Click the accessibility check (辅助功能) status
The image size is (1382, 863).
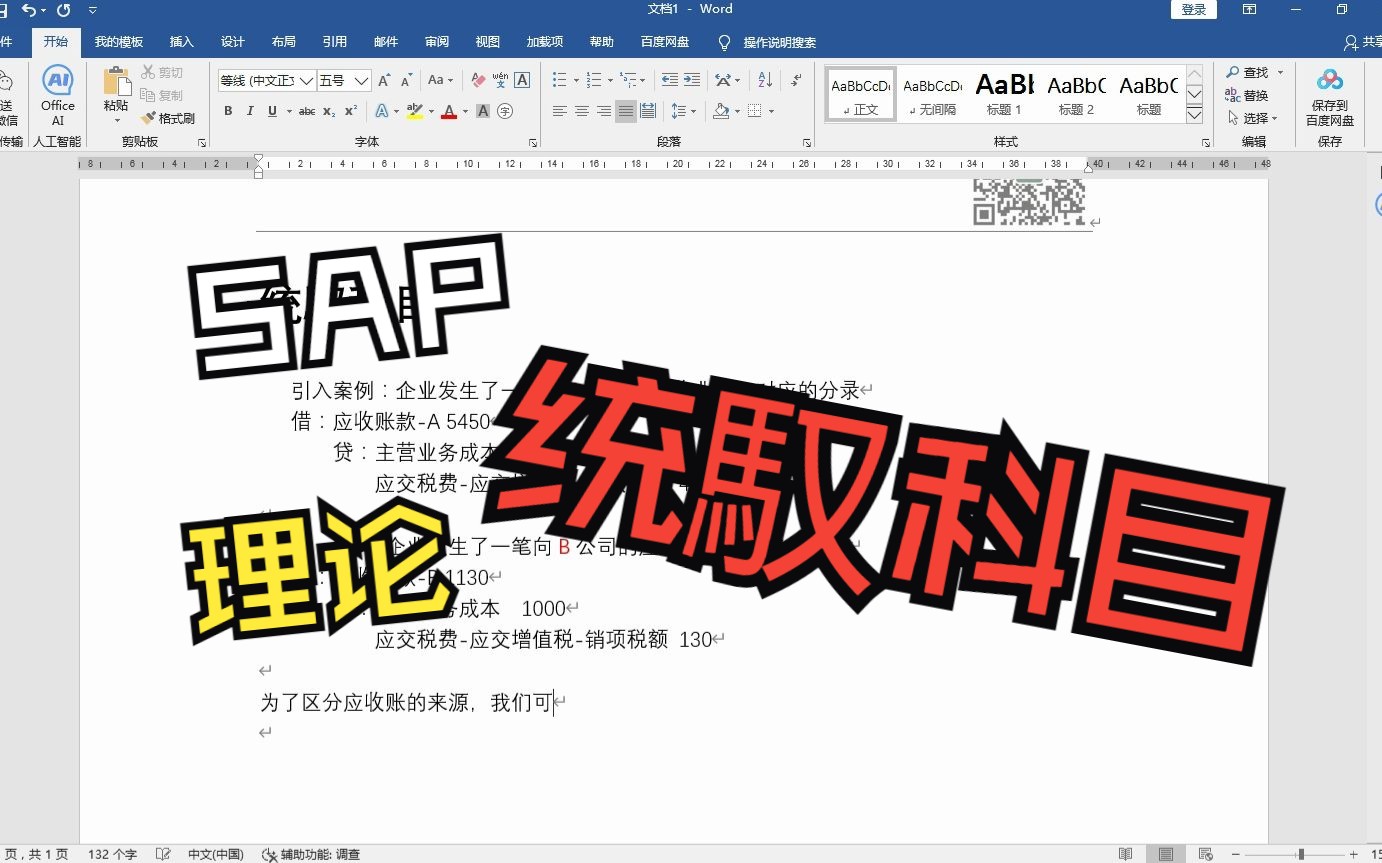coord(311,854)
